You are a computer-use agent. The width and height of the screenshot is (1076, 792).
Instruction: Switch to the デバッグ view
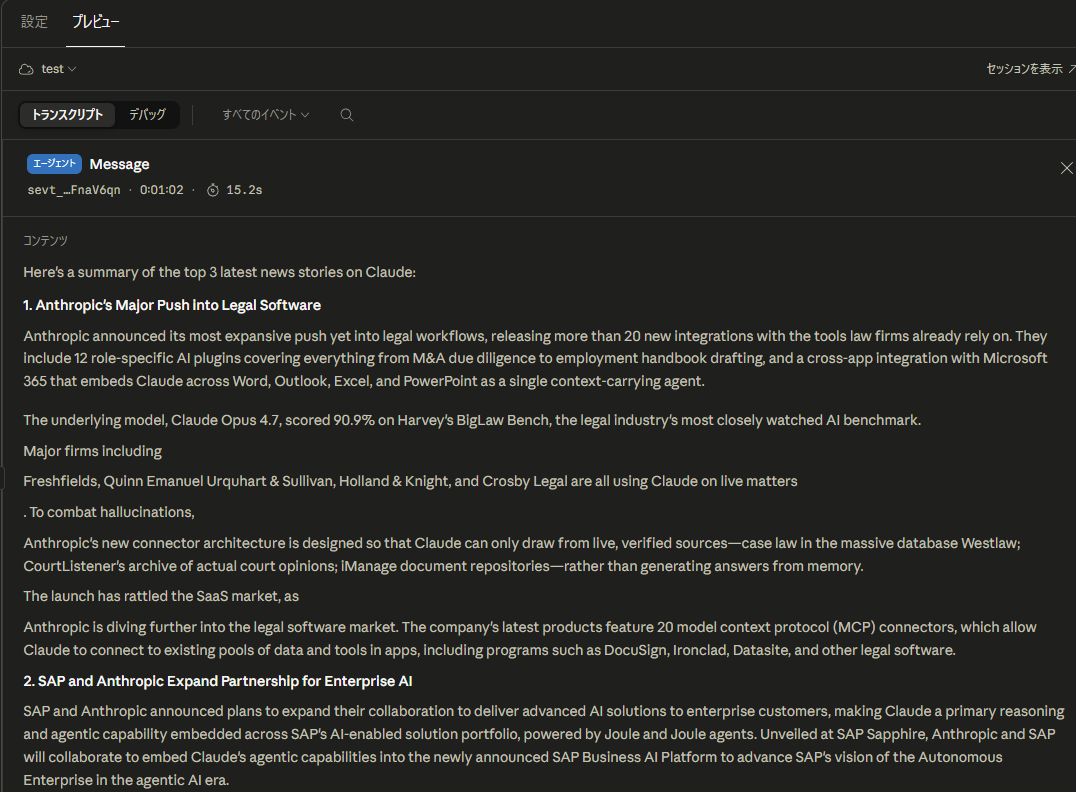148,115
